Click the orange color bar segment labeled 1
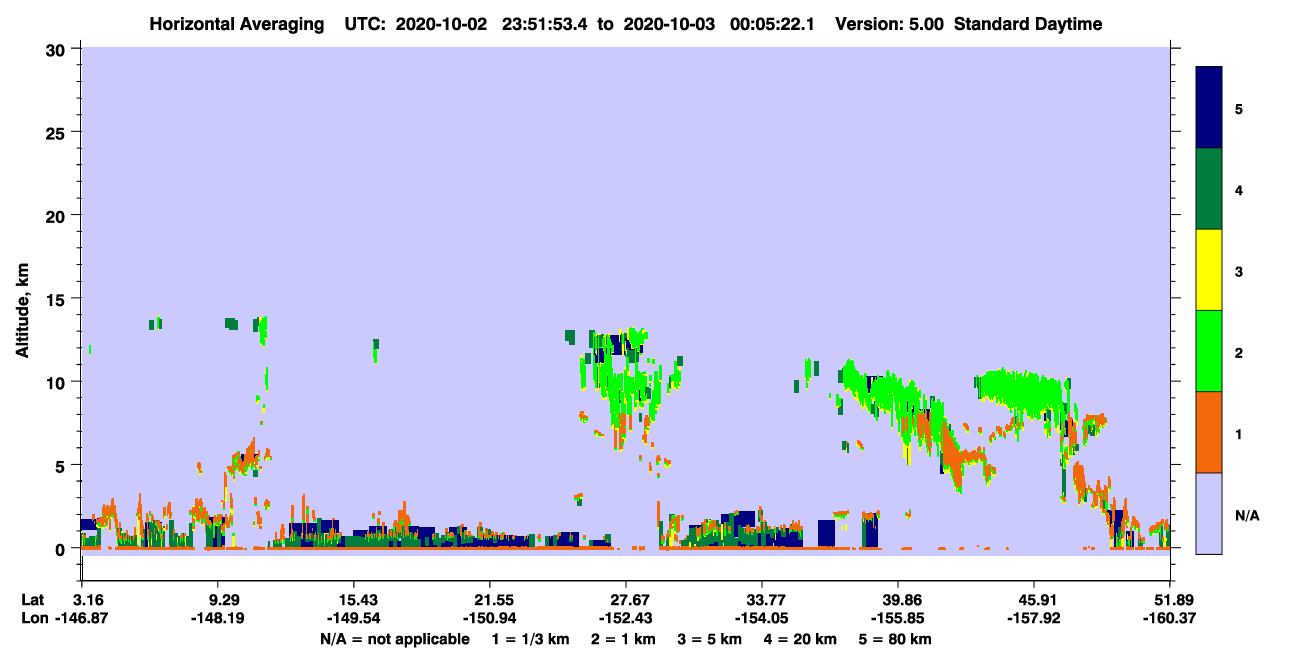1300x667 pixels. pyautogui.click(x=1209, y=432)
